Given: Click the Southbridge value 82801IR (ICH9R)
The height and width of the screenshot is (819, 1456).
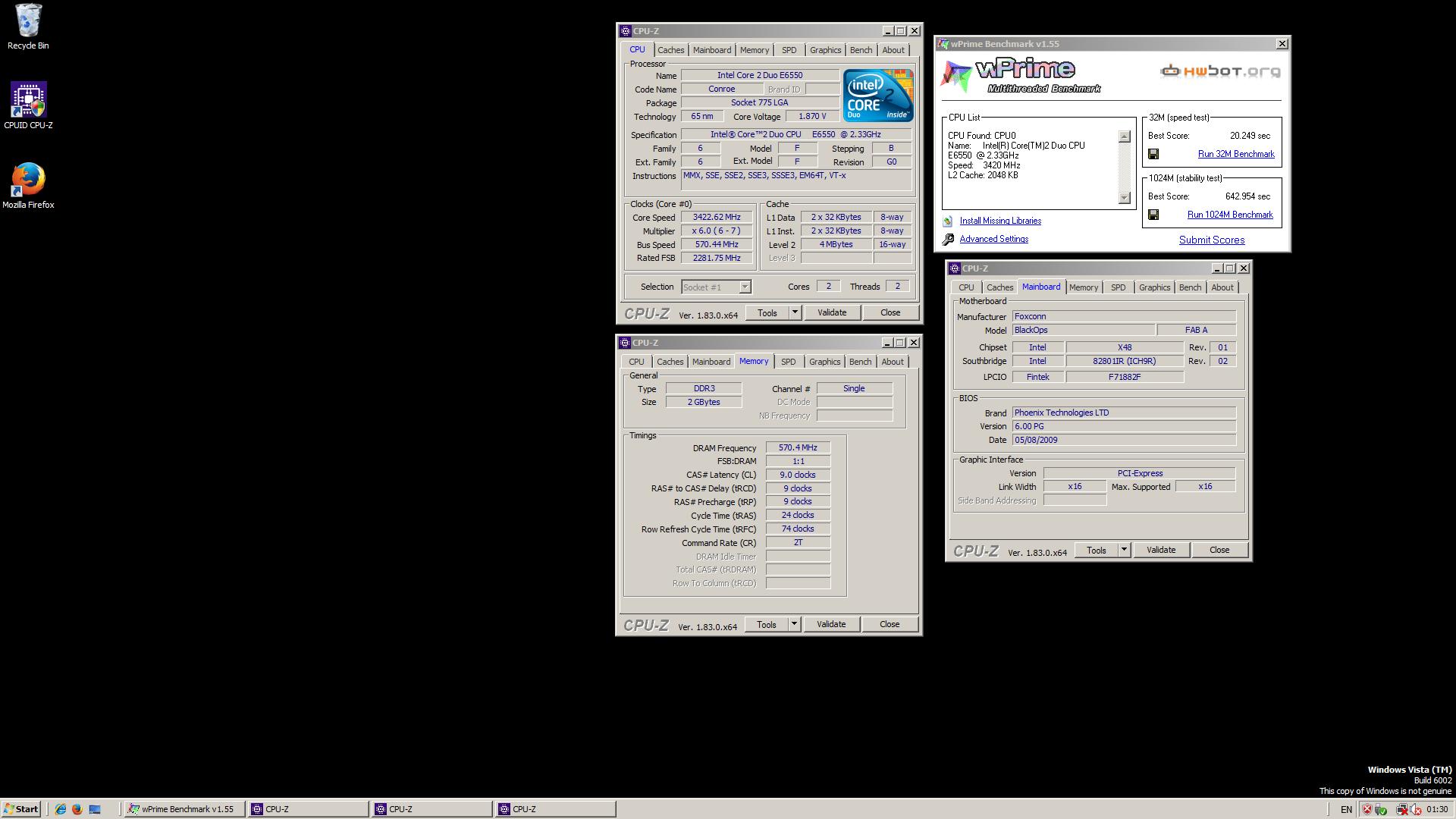Looking at the screenshot, I should (x=1124, y=361).
